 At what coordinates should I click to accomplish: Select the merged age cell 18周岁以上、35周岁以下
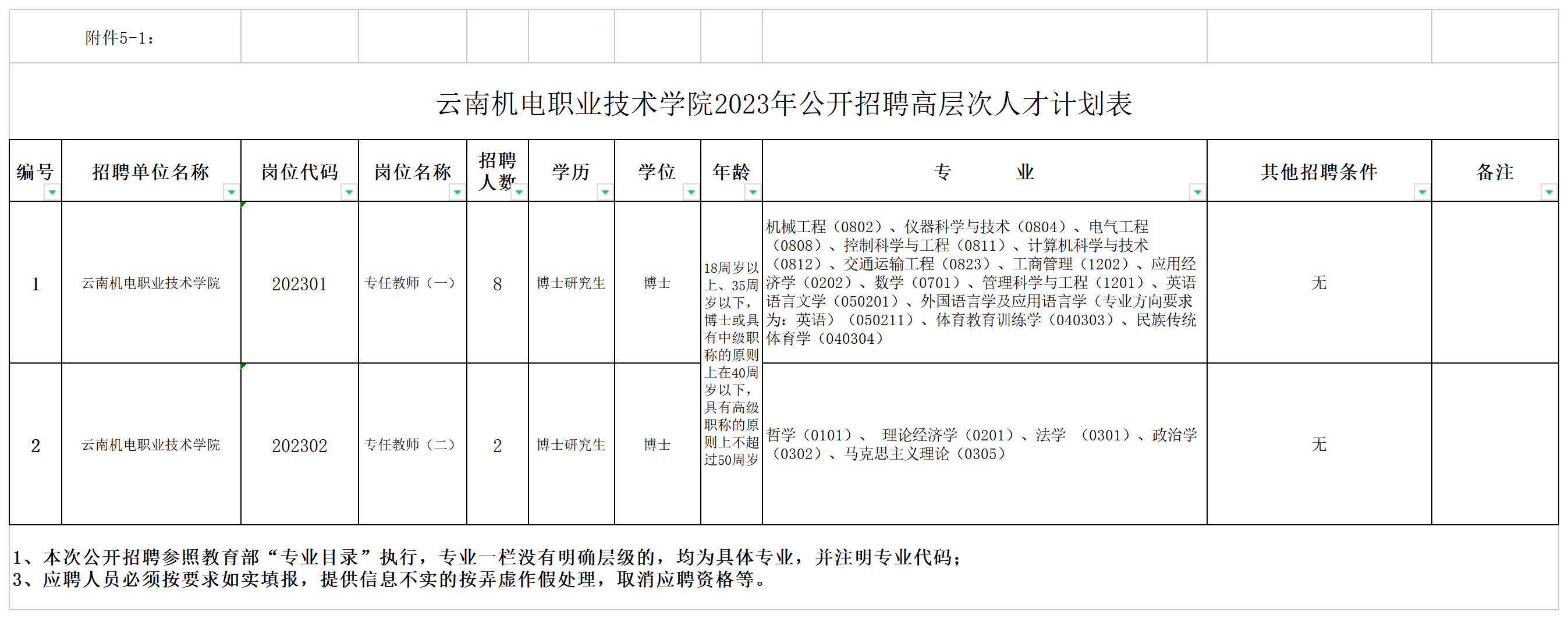[732, 364]
